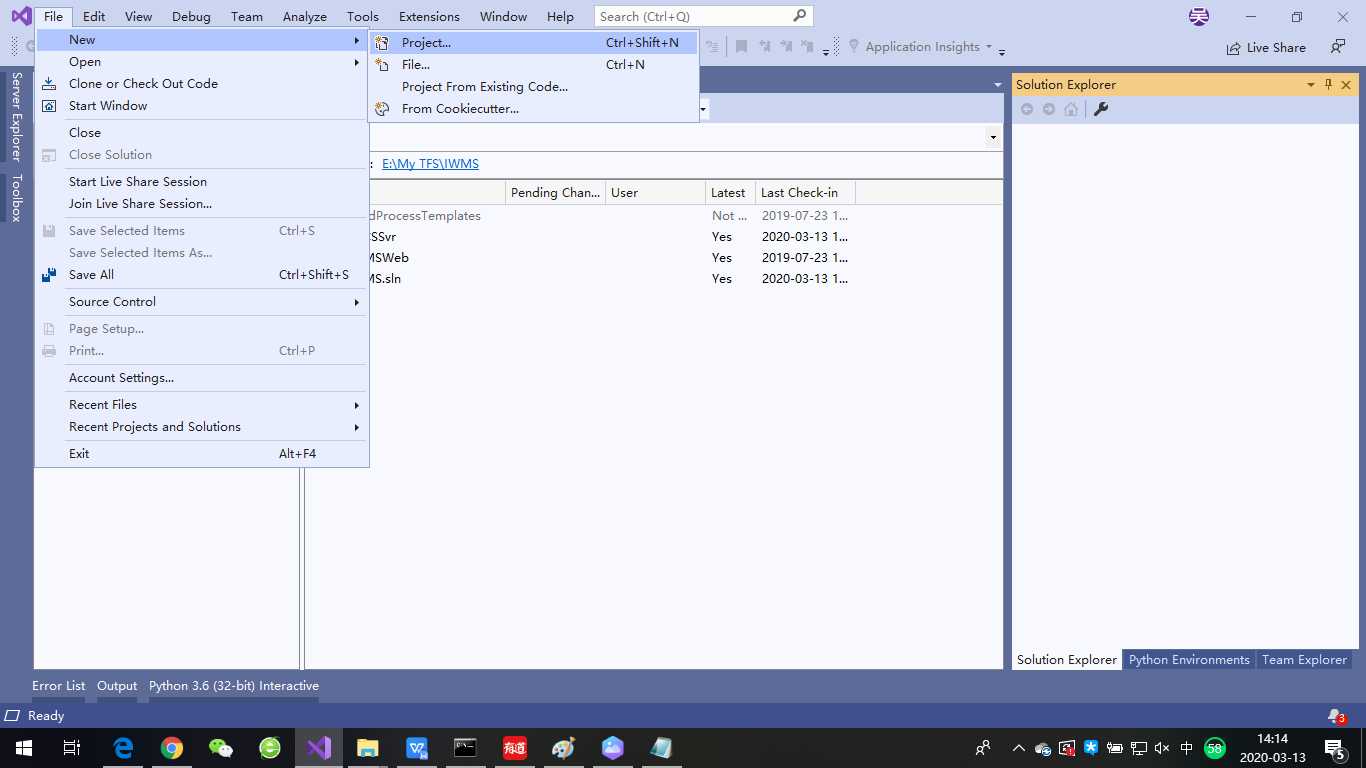The width and height of the screenshot is (1366, 768).
Task: Open the Application Insights dropdown arrow
Action: tap(989, 47)
